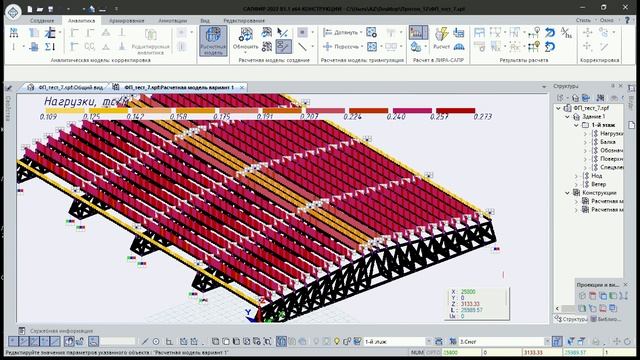Open the 1-й этаж floor dropdown
The height and width of the screenshot is (360, 640).
pyautogui.click(x=428, y=341)
